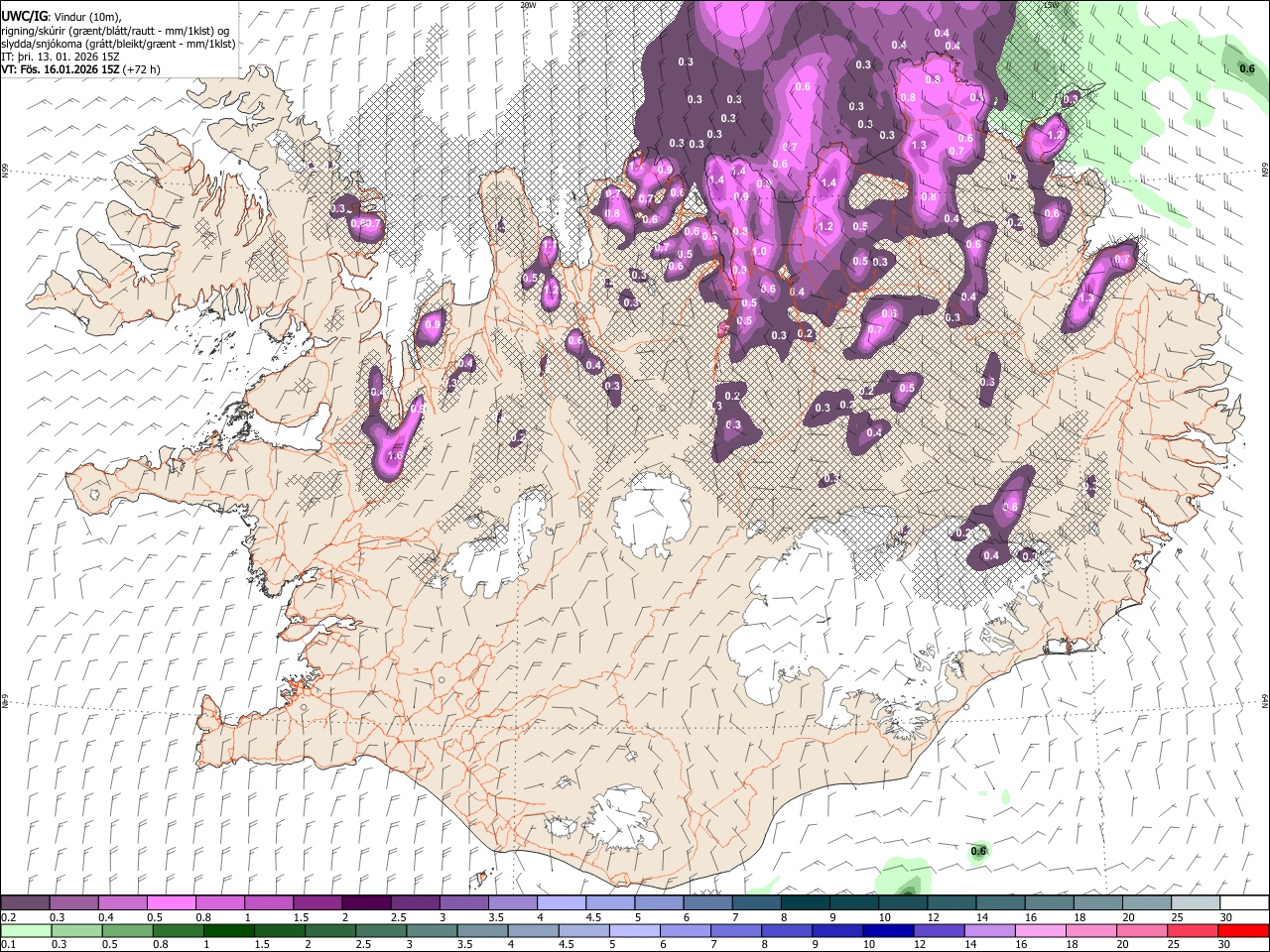1270x952 pixels.
Task: Click the pale green 0.1–0.3 swatch in lower legend row
Action: (26, 930)
